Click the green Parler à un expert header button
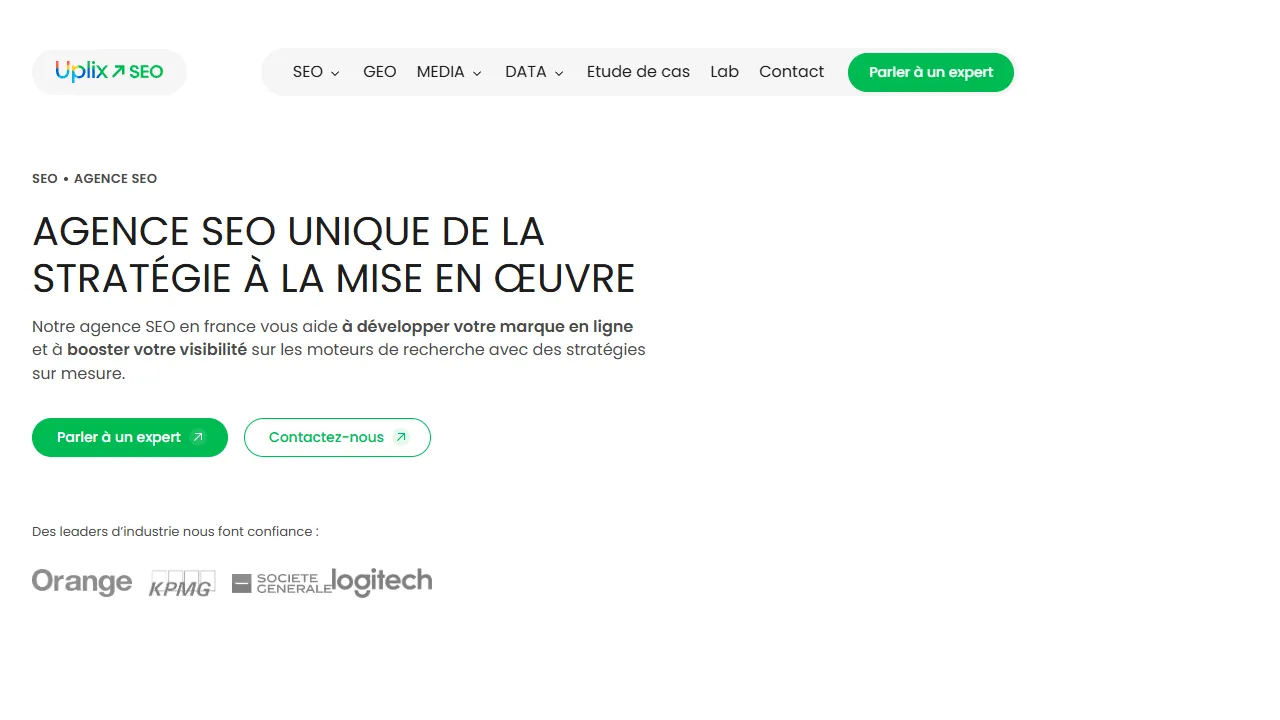1280x720 pixels. (x=930, y=72)
